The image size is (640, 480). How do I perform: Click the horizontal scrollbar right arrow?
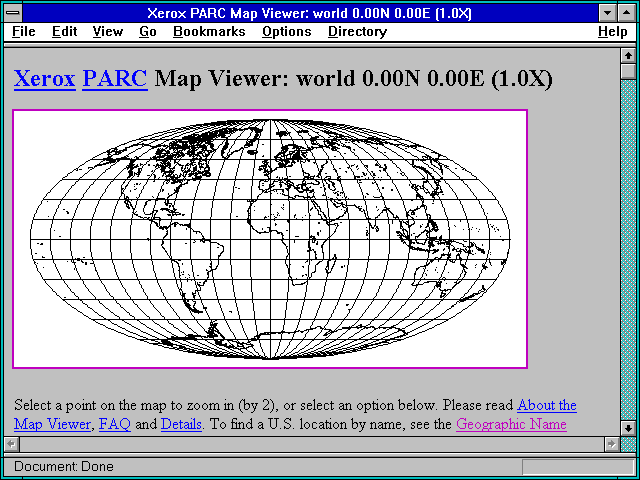(611, 444)
